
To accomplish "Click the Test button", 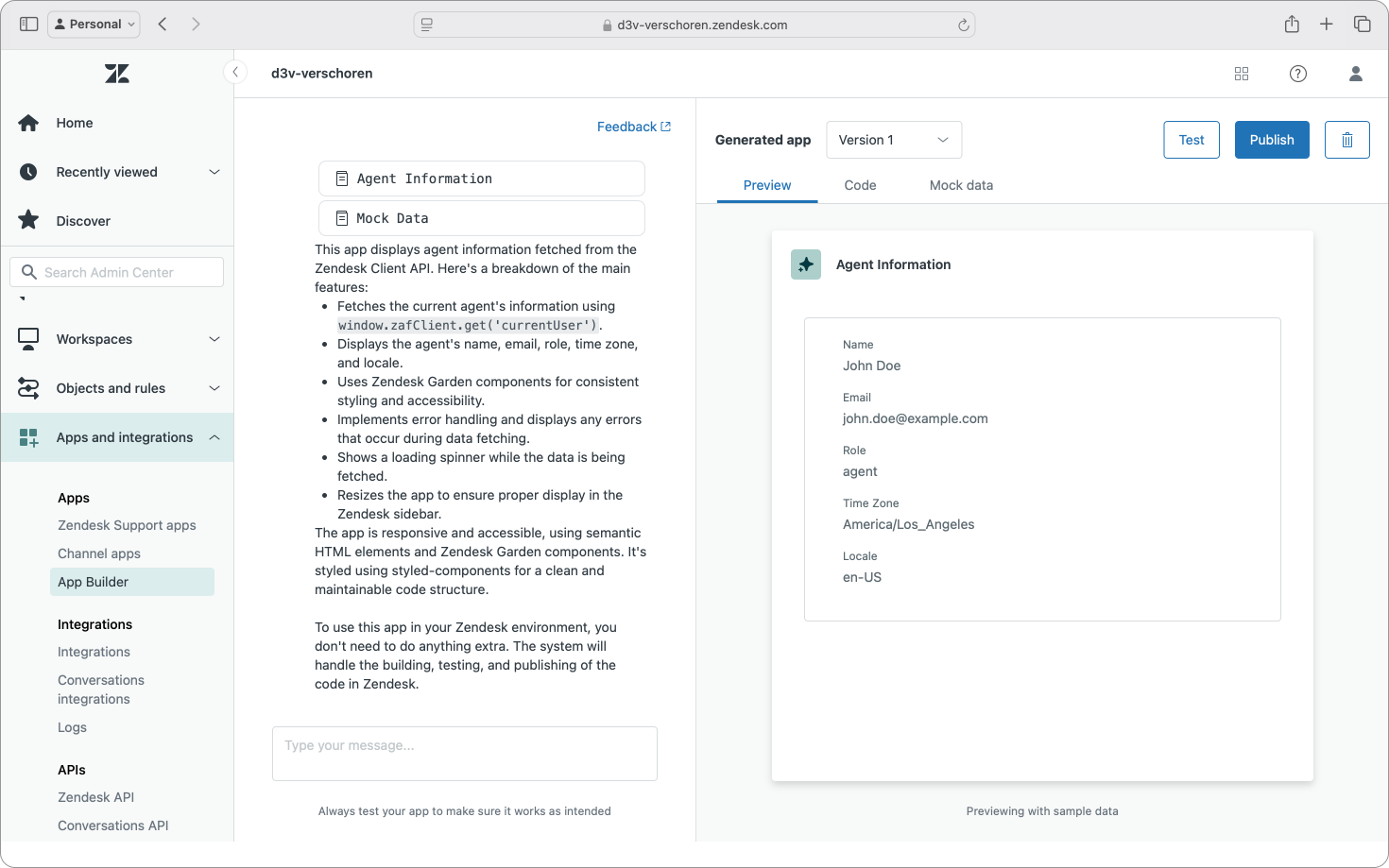I will pos(1192,140).
